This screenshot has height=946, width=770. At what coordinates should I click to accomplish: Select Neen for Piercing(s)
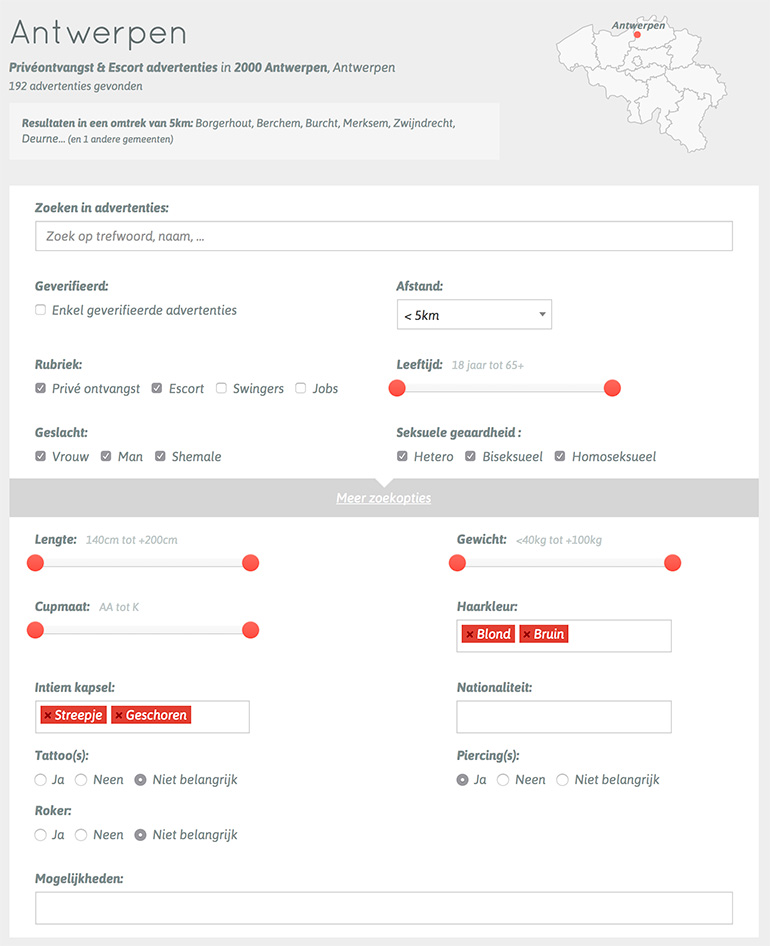(503, 779)
